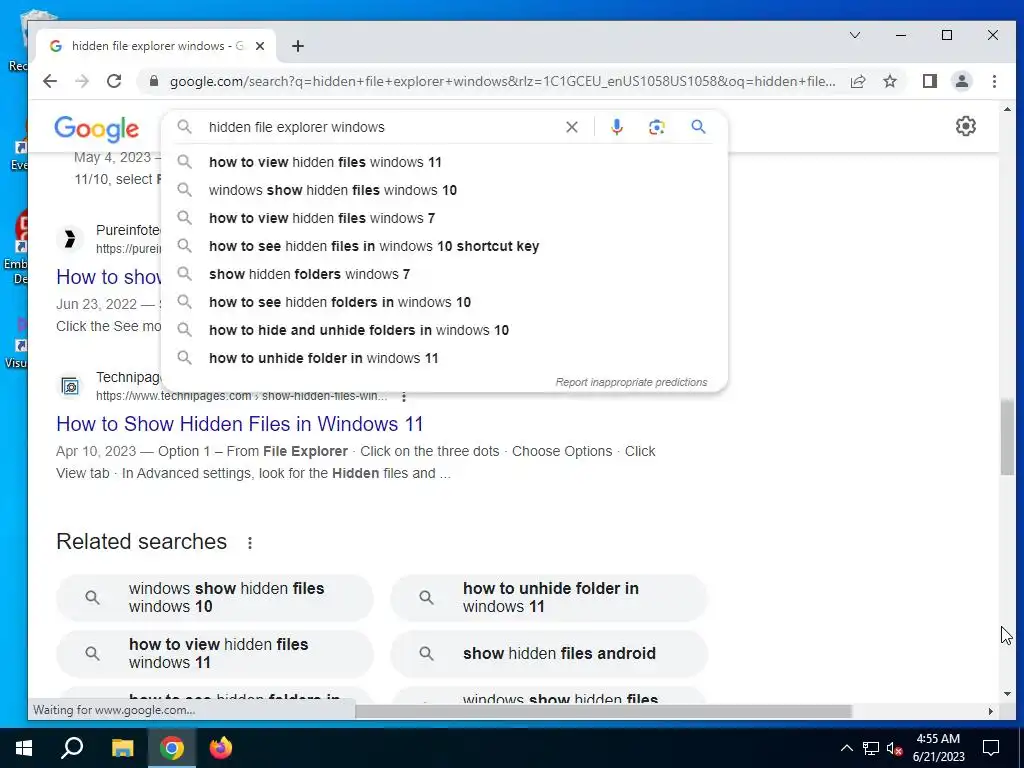Open Related searches three-dot menu
Screen dimensions: 1024x768
(249, 543)
